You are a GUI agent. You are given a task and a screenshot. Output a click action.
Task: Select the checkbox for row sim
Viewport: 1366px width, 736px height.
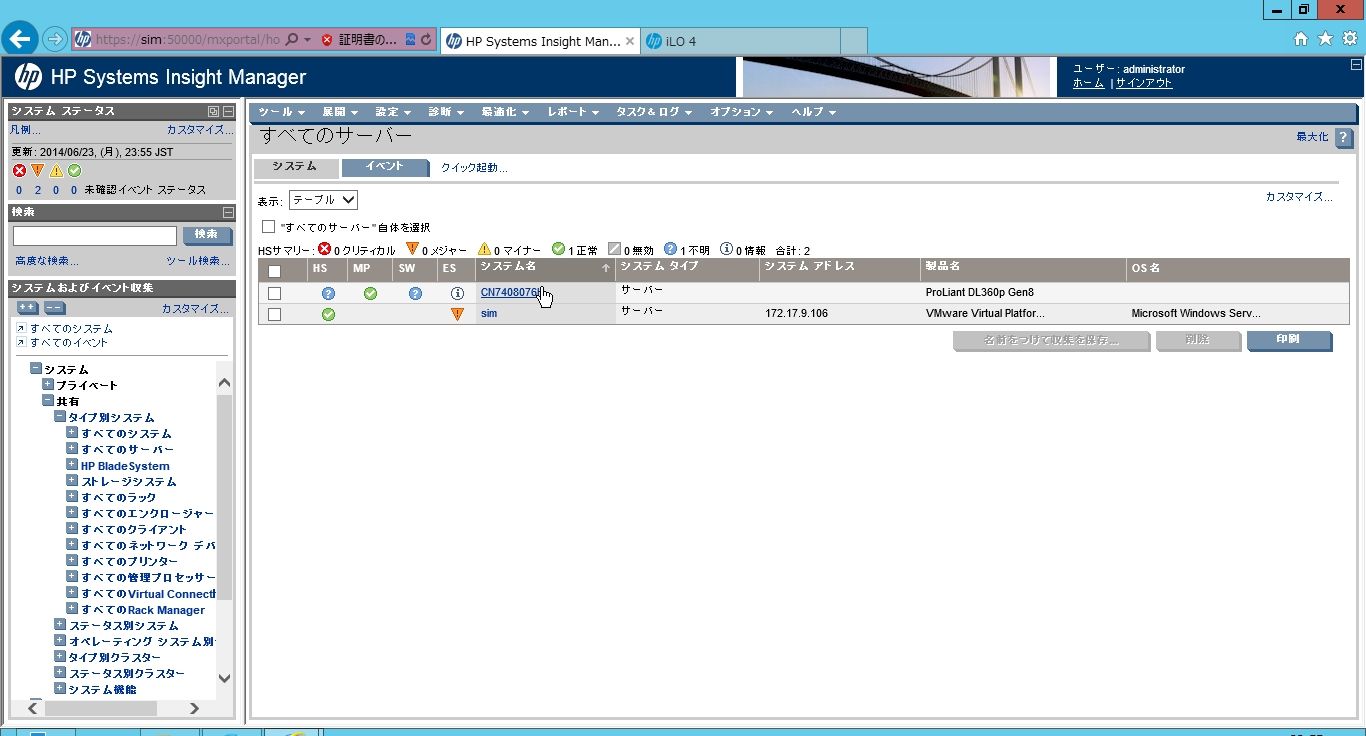(x=274, y=314)
